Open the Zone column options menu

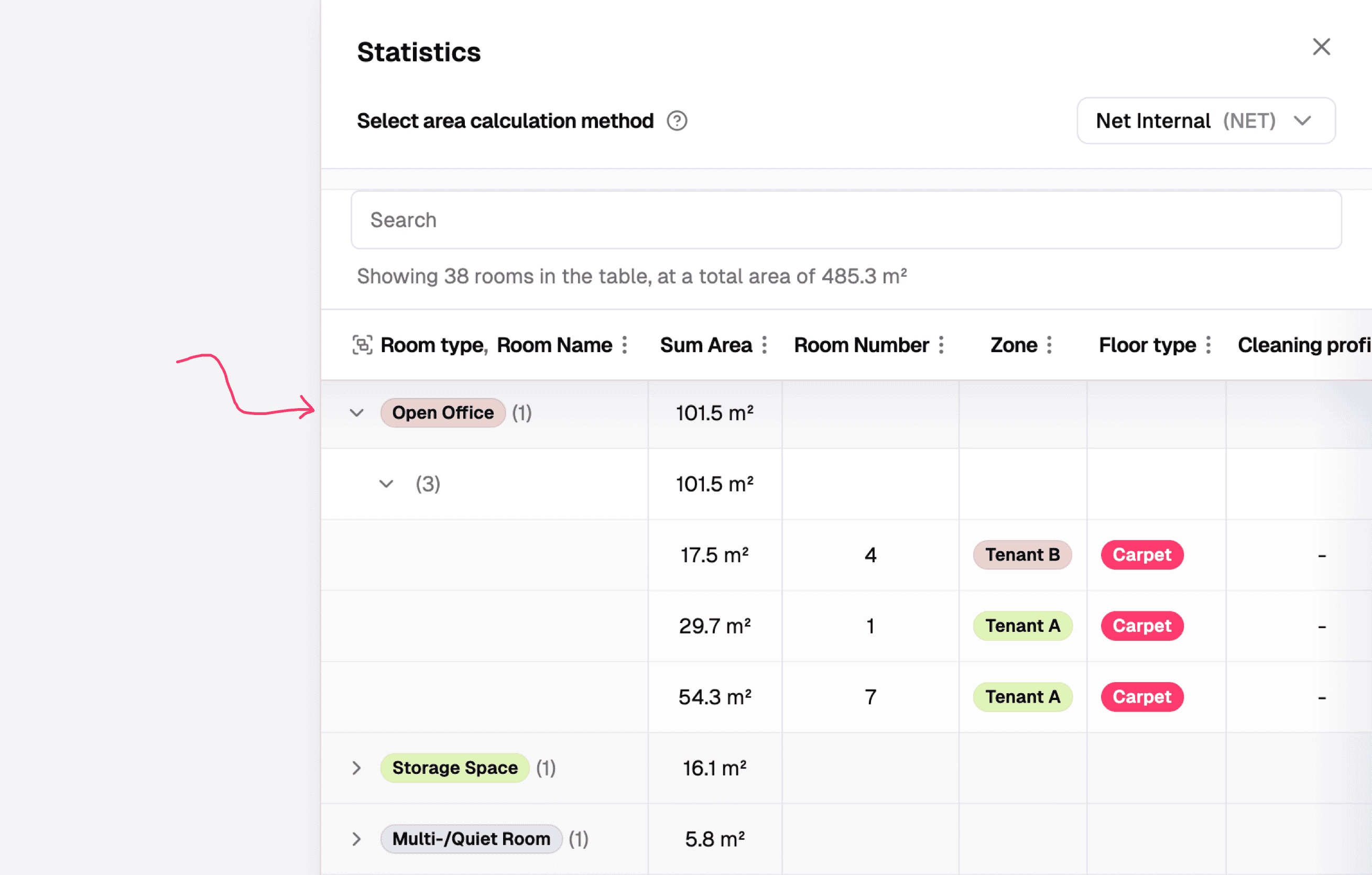pyautogui.click(x=1050, y=345)
